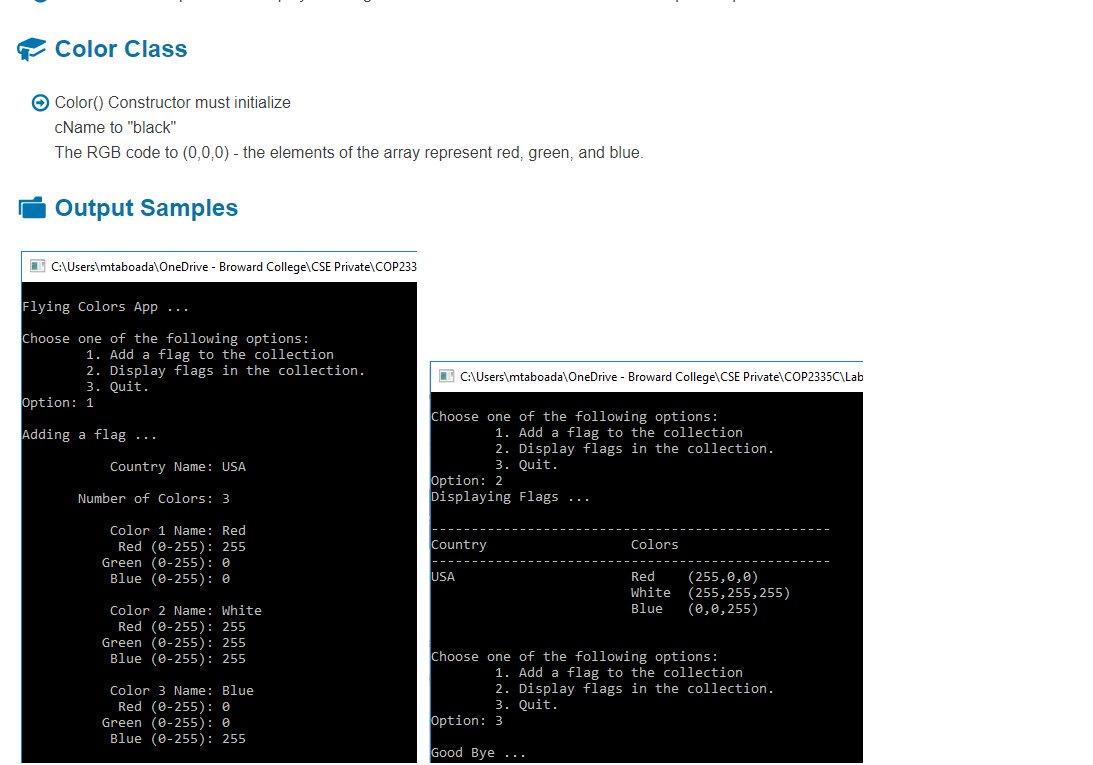Click the circled arrow icon before Color() Constructor
The width and height of the screenshot is (1093, 765).
(39, 102)
